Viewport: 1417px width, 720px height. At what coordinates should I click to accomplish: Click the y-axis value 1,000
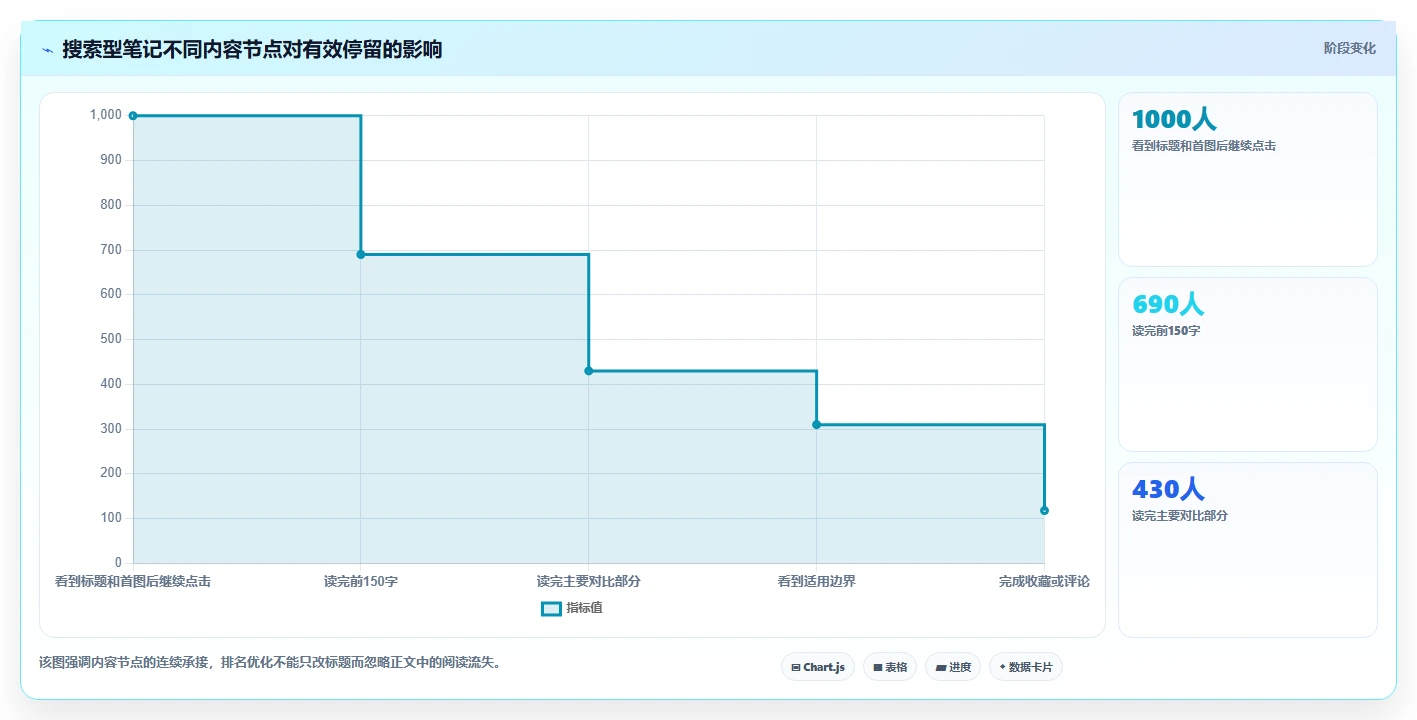click(106, 115)
